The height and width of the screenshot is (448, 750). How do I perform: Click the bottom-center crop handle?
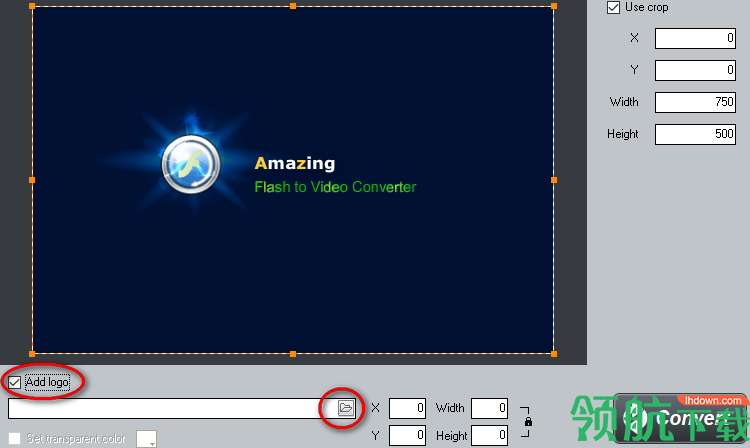coord(293,354)
